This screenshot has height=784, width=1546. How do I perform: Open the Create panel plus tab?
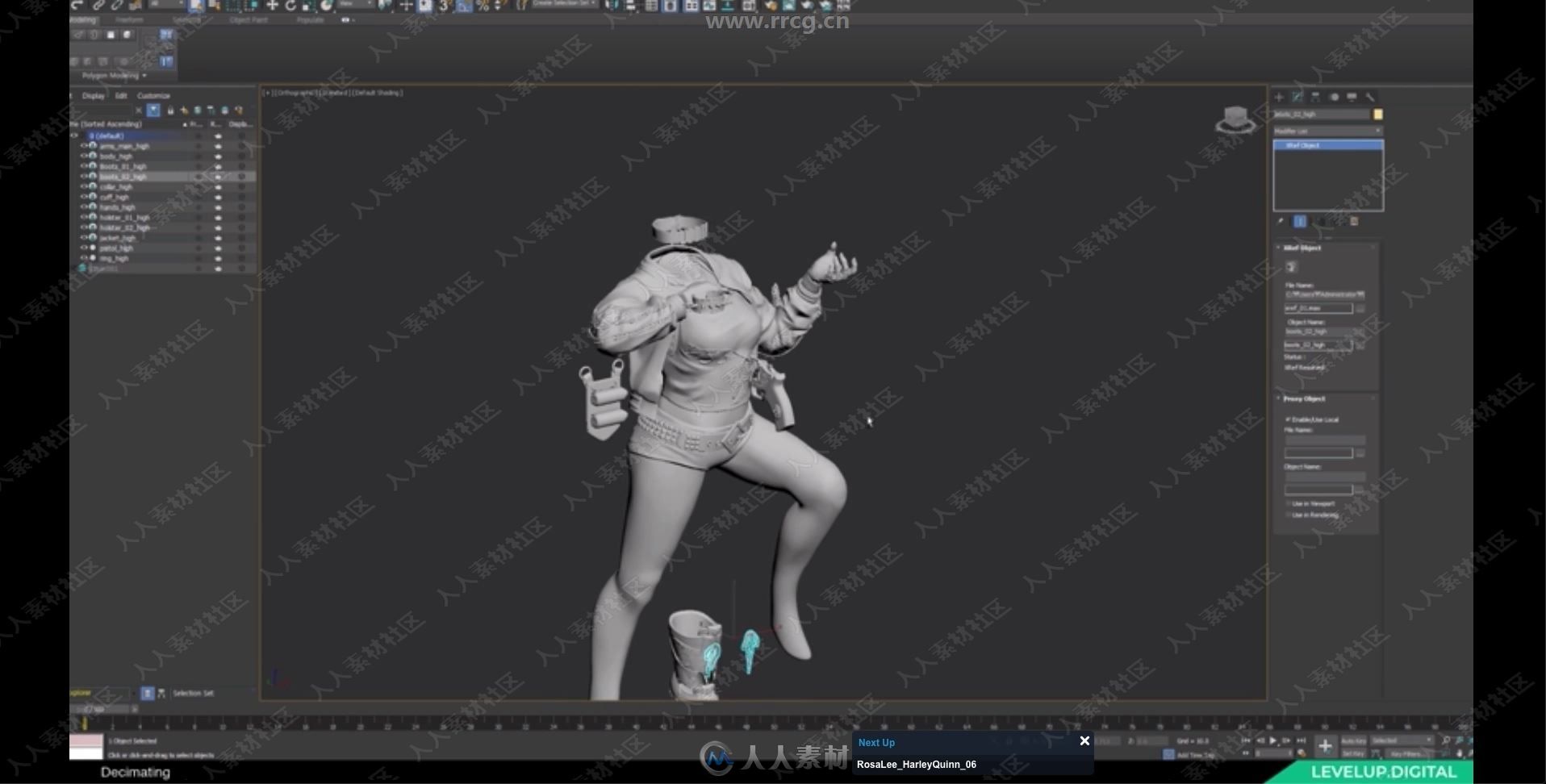[1279, 97]
